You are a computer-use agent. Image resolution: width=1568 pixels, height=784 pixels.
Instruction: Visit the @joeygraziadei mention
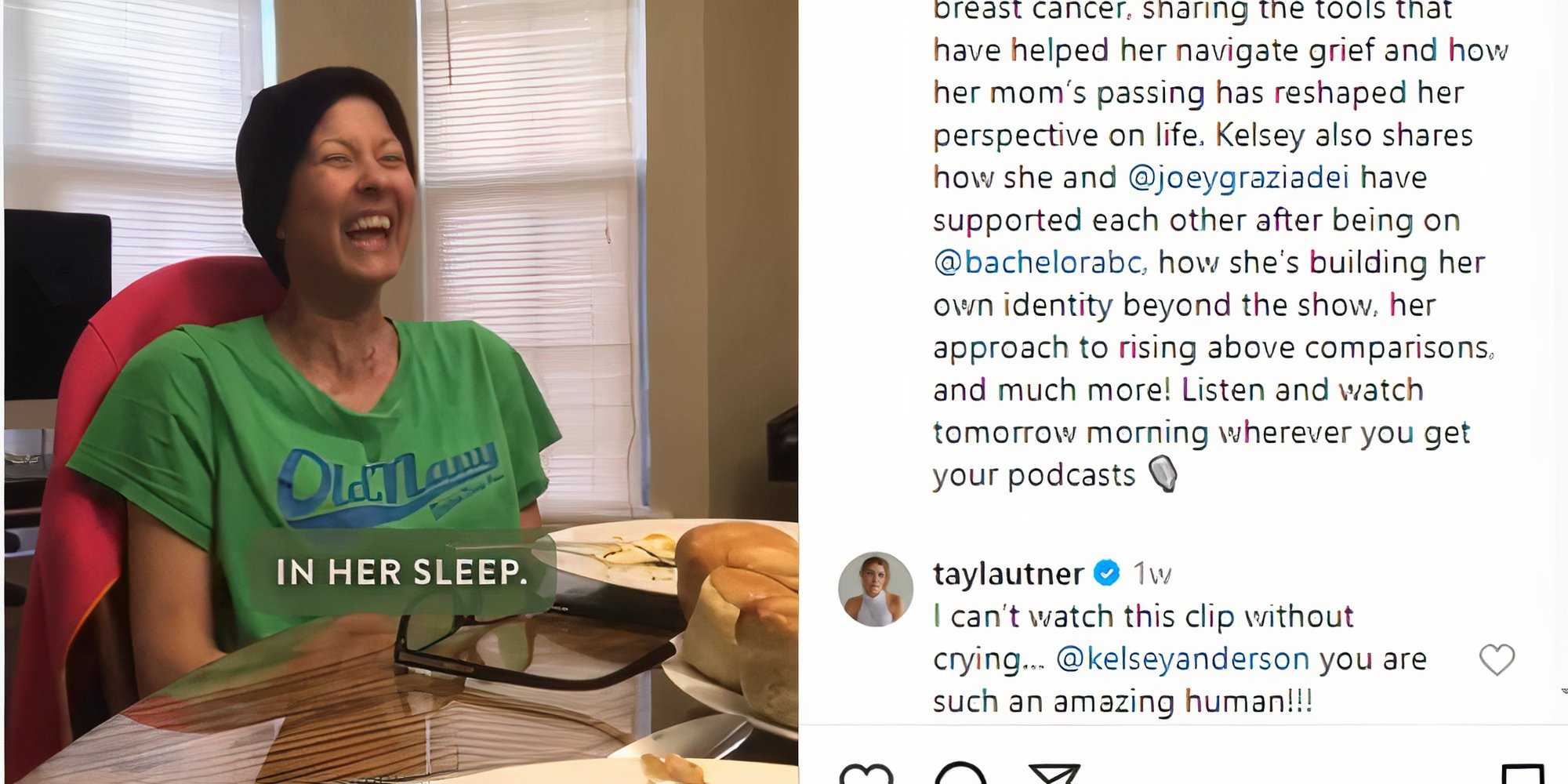(1239, 178)
